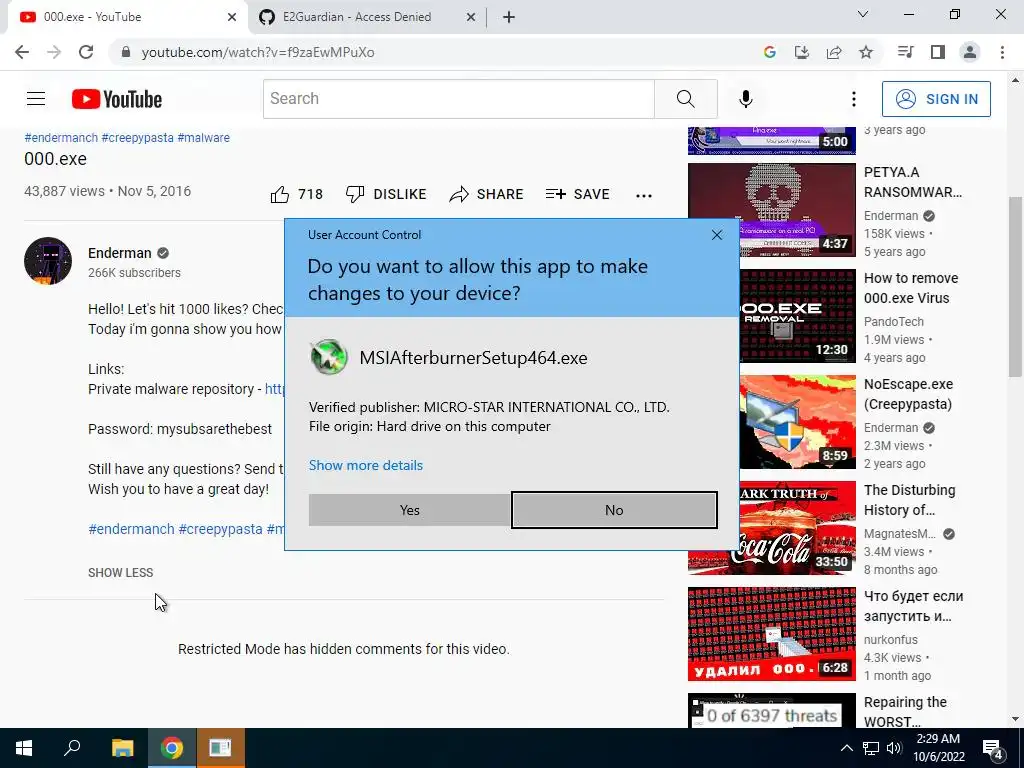The height and width of the screenshot is (768, 1024).
Task: Click SHARE under the video
Action: pyautogui.click(x=487, y=194)
